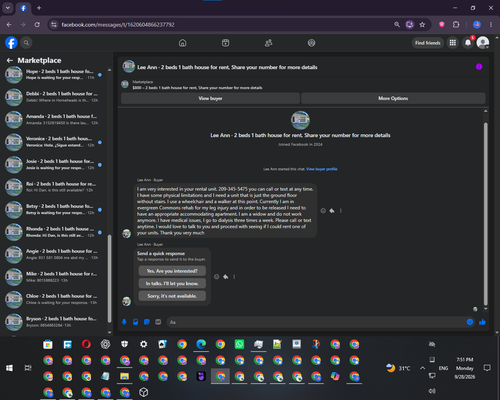Viewport: 500px width, 400px height.
Task: Reply to the quick response card
Action: pyautogui.click(x=226, y=277)
